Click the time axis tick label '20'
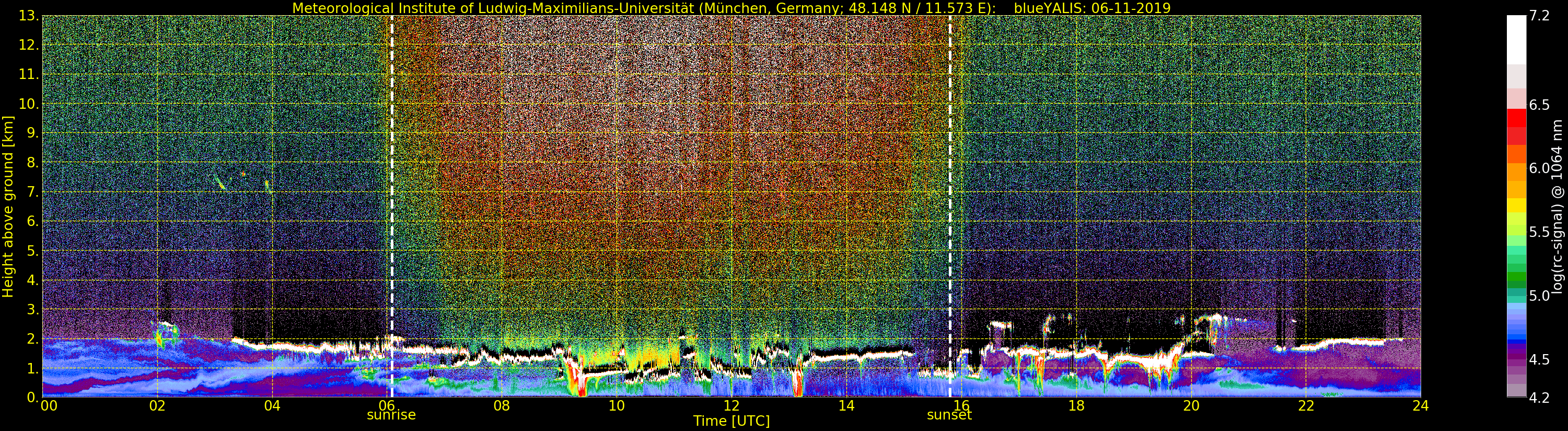Viewport: 1568px width, 431px height. pos(1191,405)
